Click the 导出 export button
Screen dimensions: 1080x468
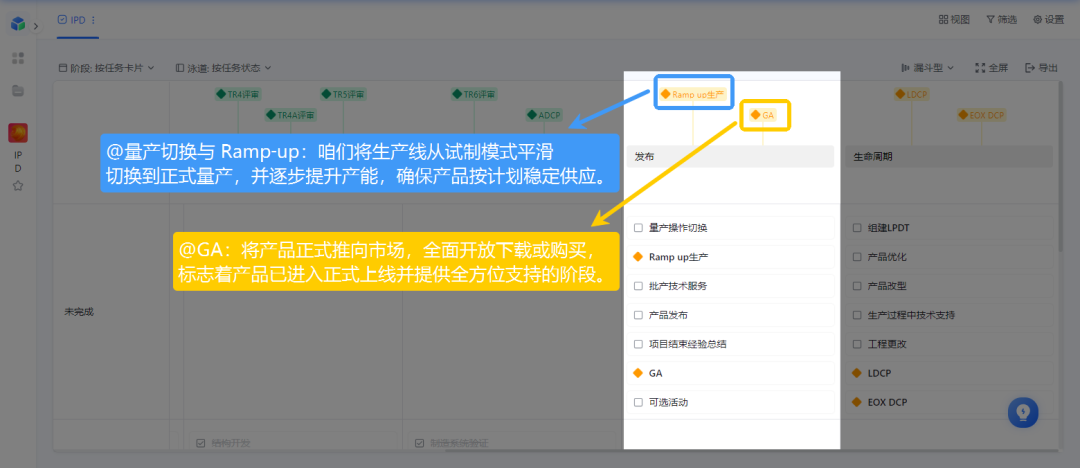pyautogui.click(x=1041, y=68)
